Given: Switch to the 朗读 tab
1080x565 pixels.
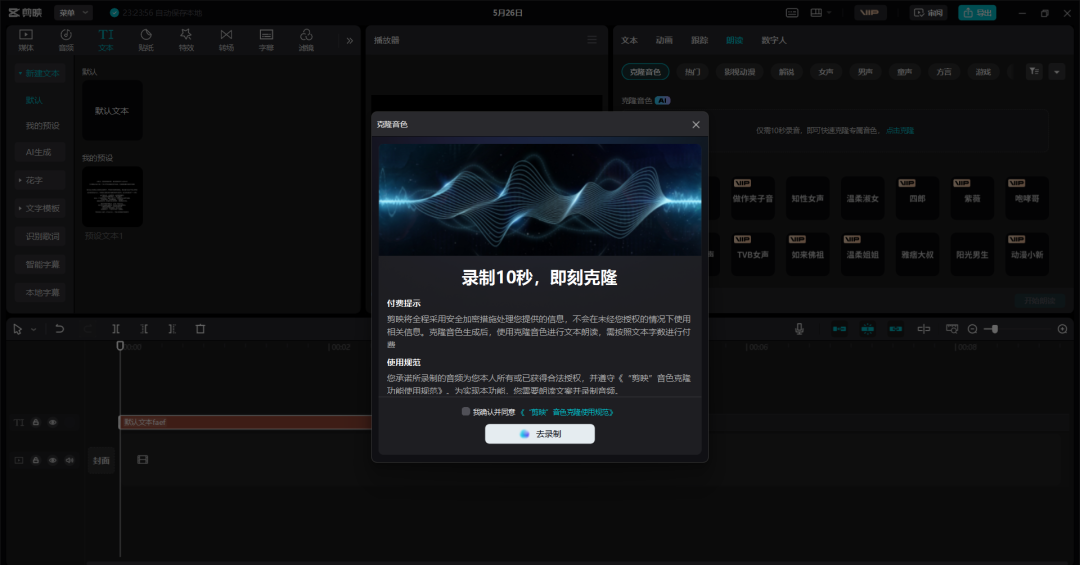Looking at the screenshot, I should coord(734,40).
